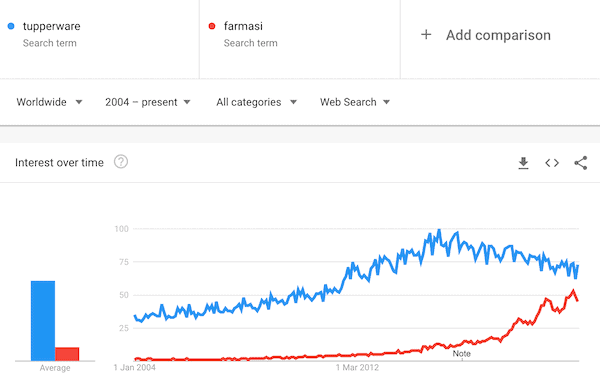
Task: Open the embed code icon
Action: [552, 163]
